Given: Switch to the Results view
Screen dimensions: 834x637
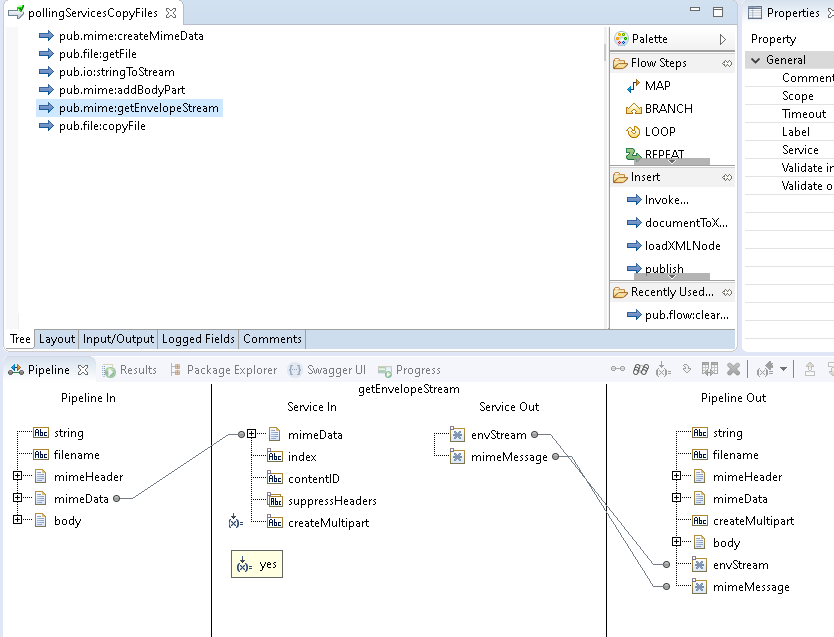Looking at the screenshot, I should click(x=136, y=369).
